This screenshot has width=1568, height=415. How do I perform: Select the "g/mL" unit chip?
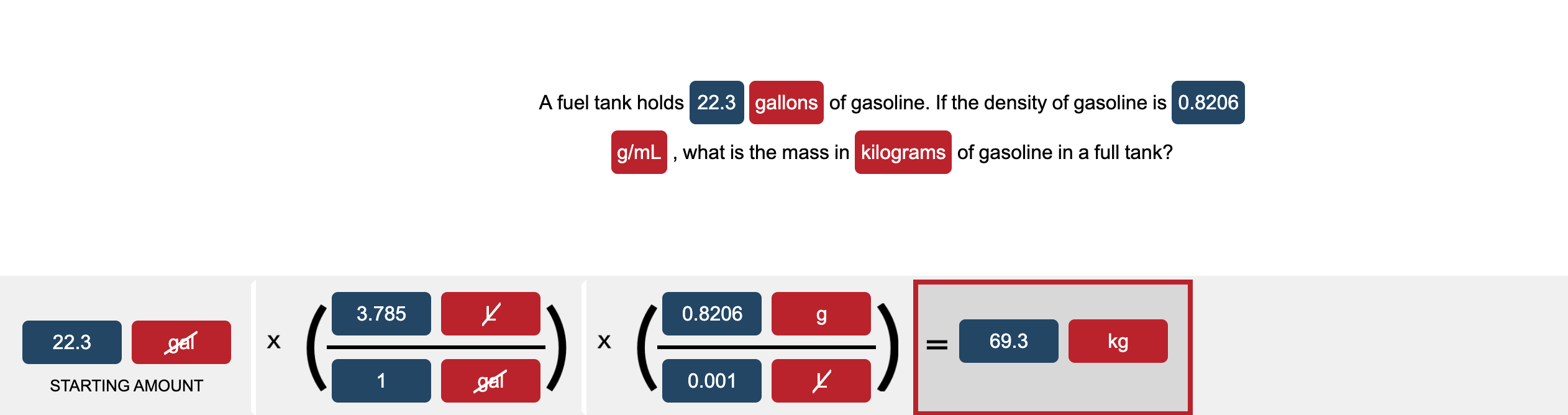pyautogui.click(x=639, y=153)
